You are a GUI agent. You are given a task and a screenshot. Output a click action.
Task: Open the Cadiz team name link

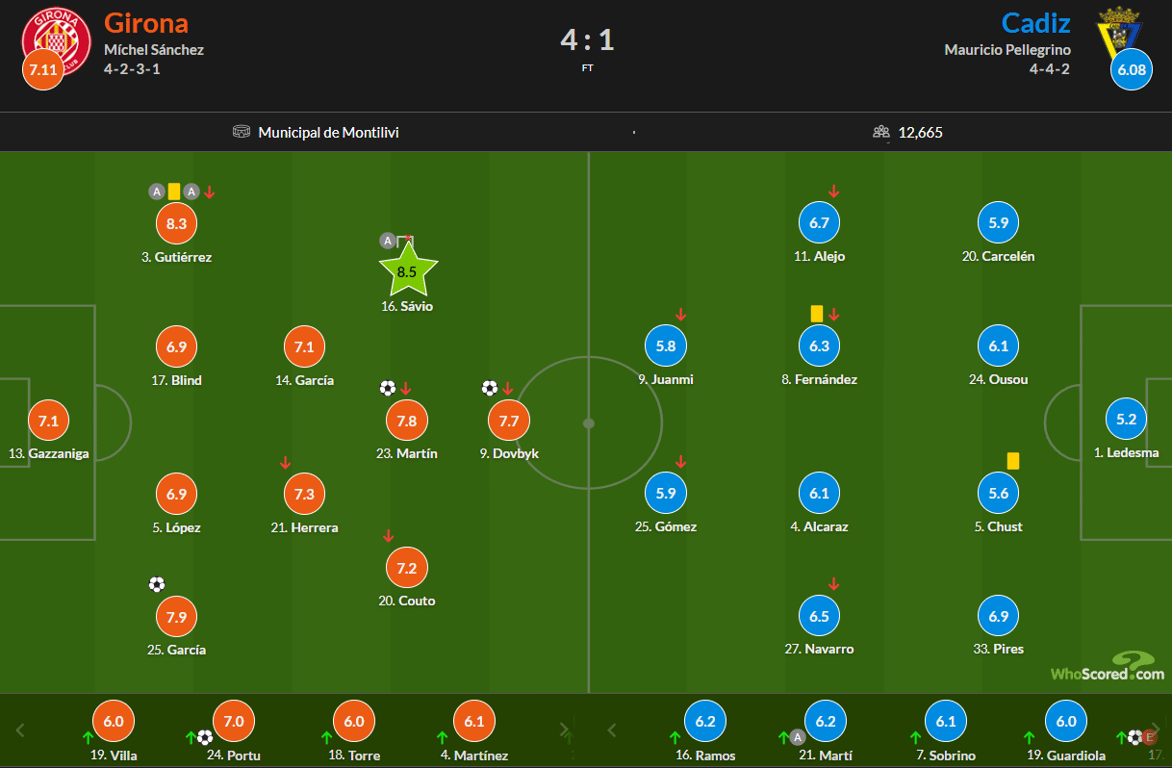click(1036, 23)
